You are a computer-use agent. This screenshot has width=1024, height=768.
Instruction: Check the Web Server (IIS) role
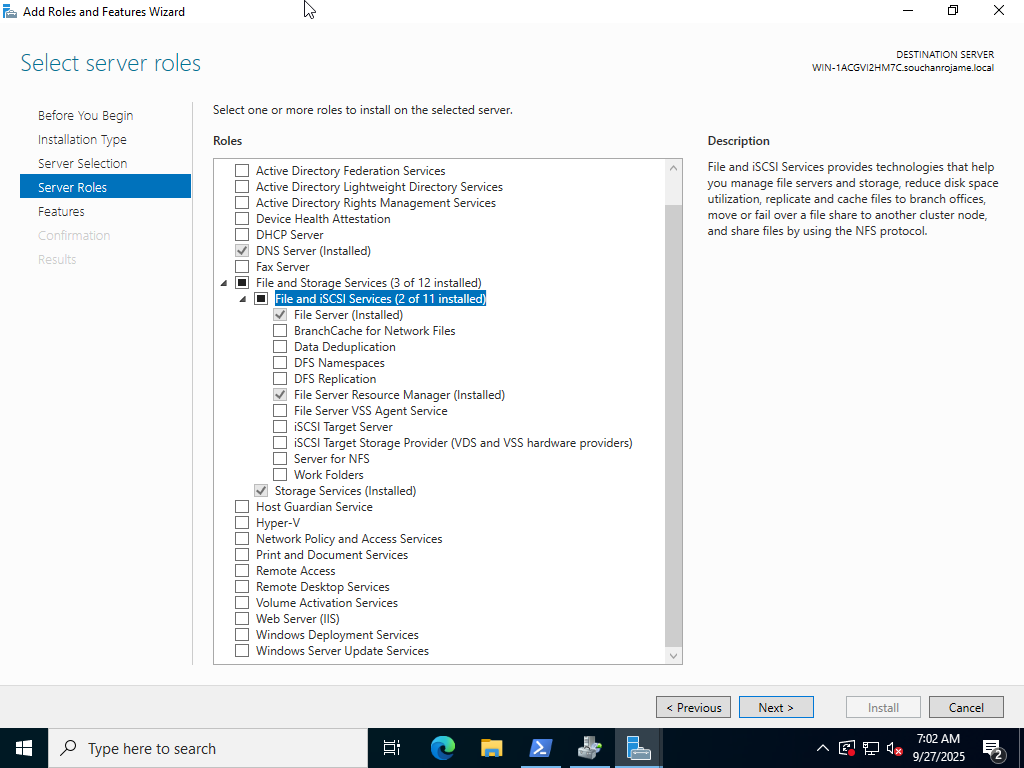(241, 618)
